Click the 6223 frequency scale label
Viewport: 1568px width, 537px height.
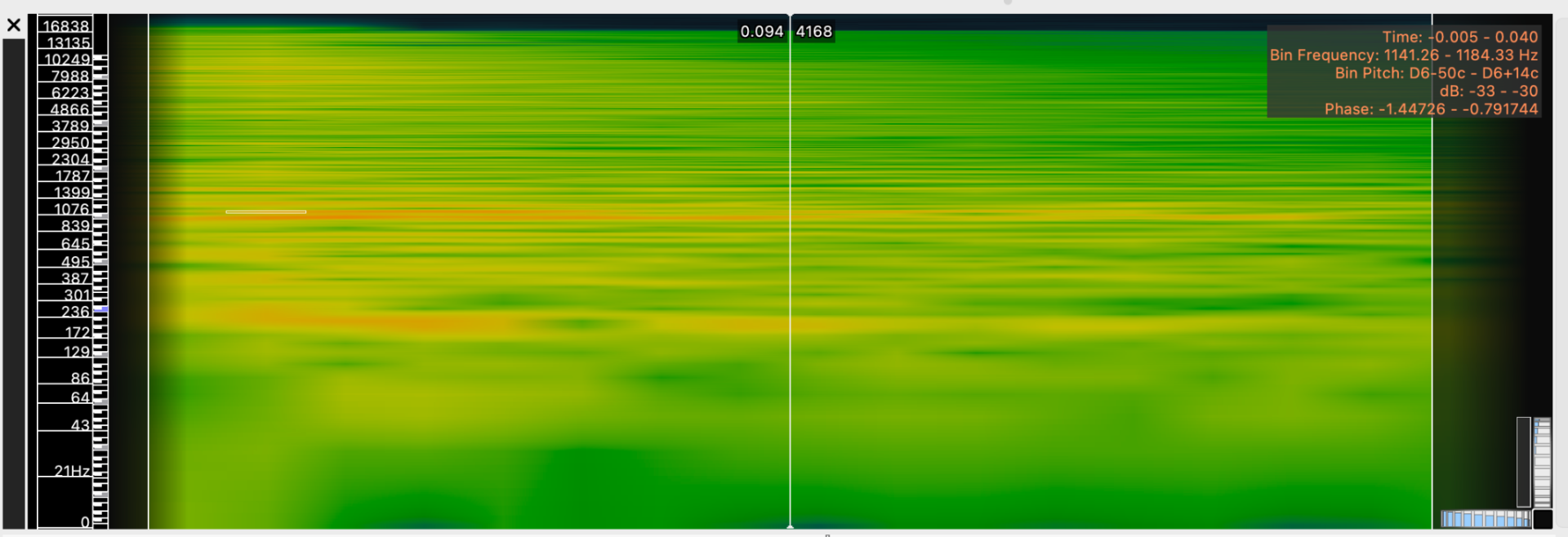(x=70, y=93)
